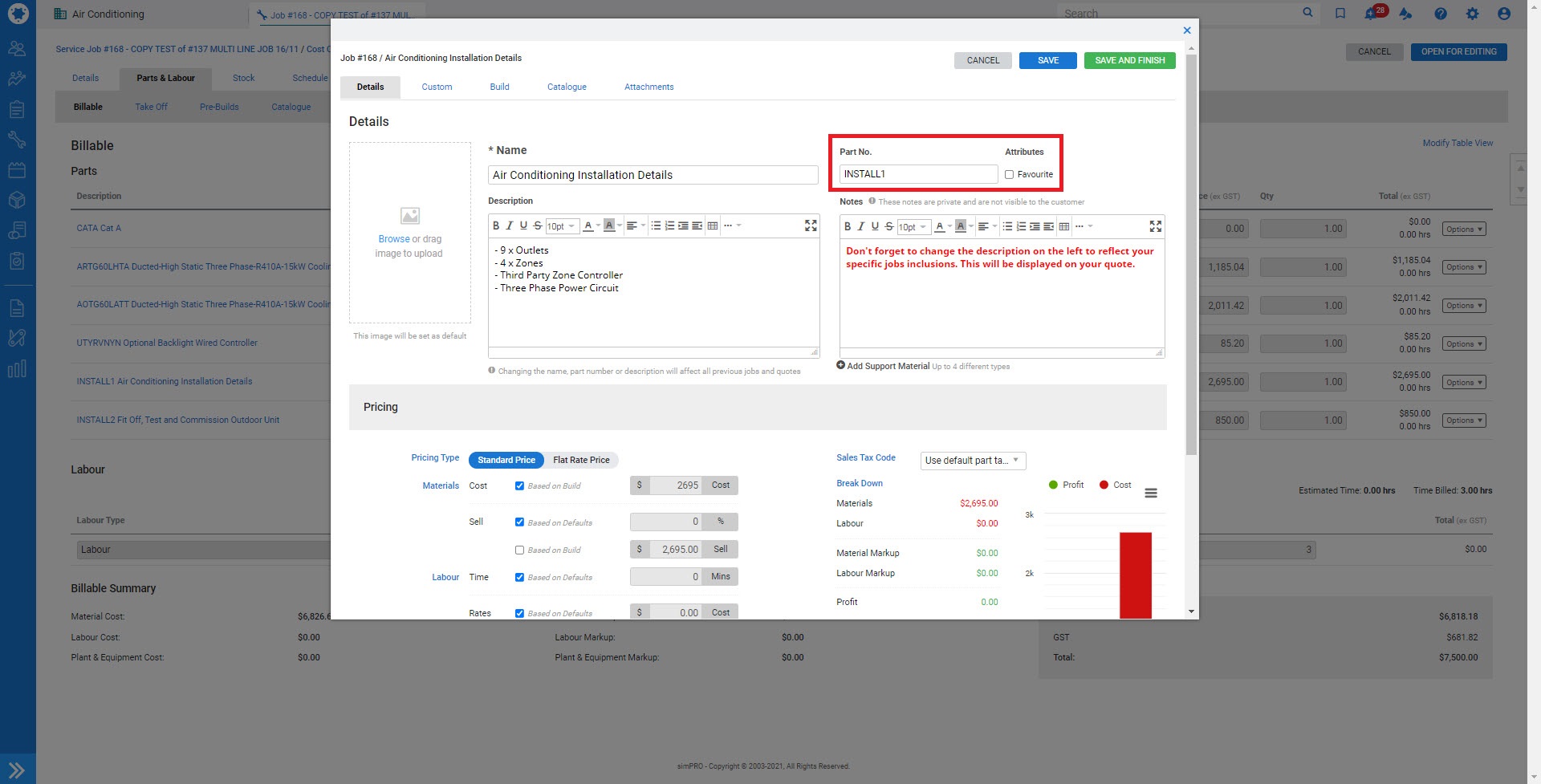Click the green Profit legend dot

1053,485
